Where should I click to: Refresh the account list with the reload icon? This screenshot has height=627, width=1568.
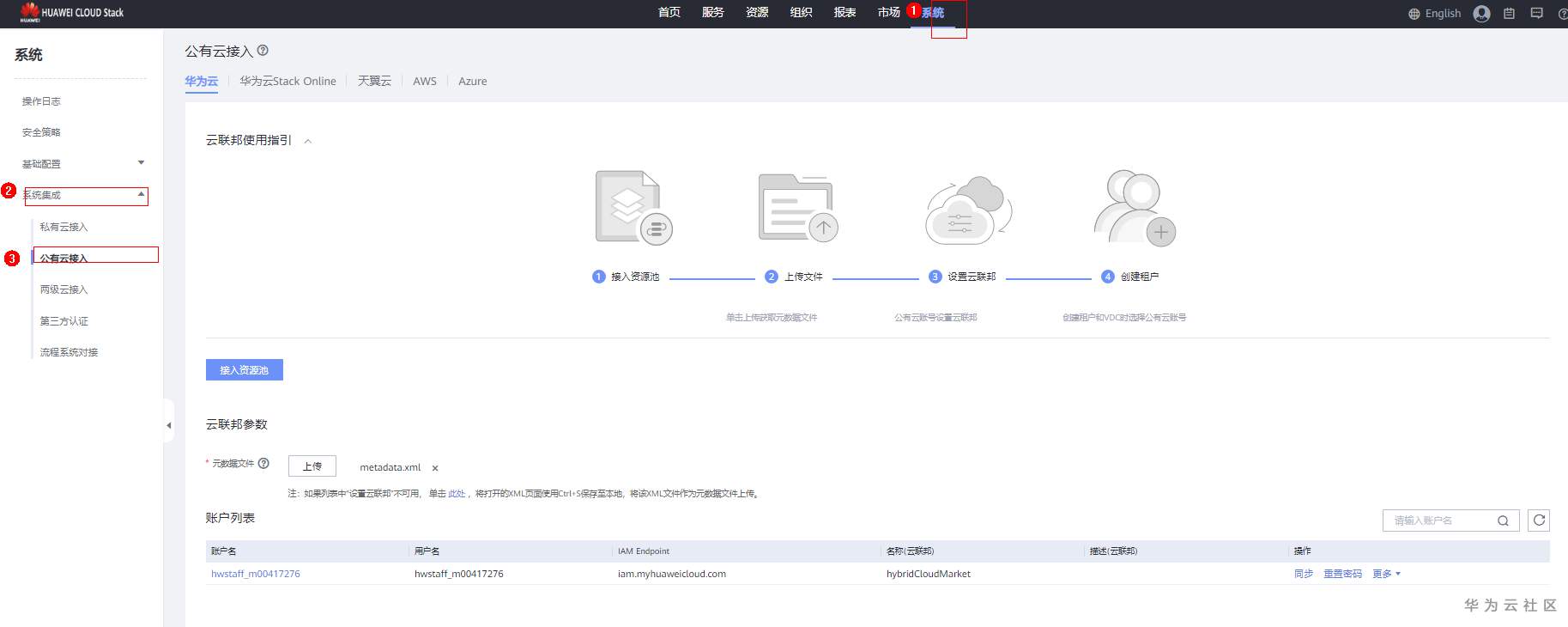point(1539,520)
